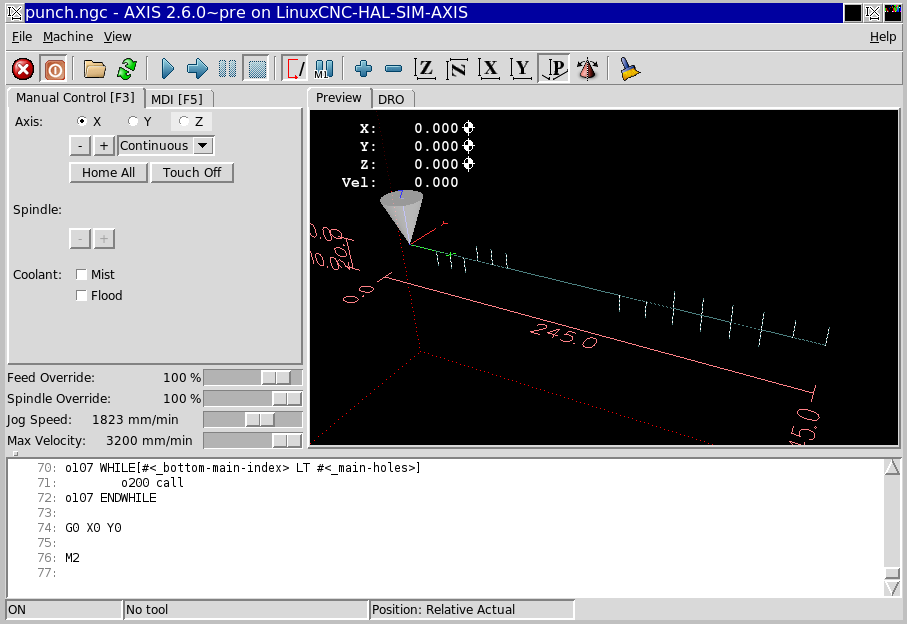Switch to the DRO tab
Screen dimensions: 907x624
pos(391,99)
